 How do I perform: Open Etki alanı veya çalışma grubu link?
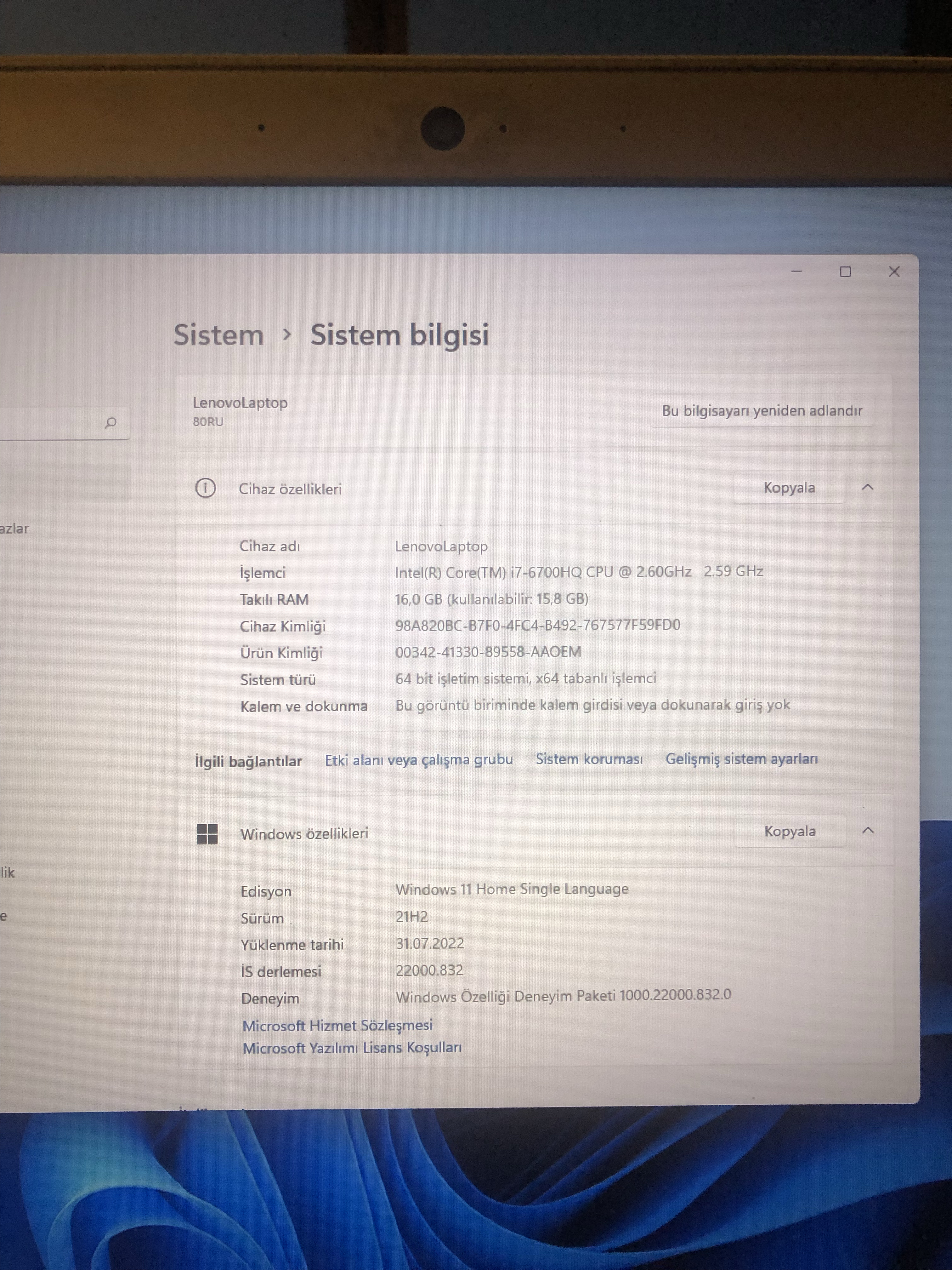(x=419, y=760)
